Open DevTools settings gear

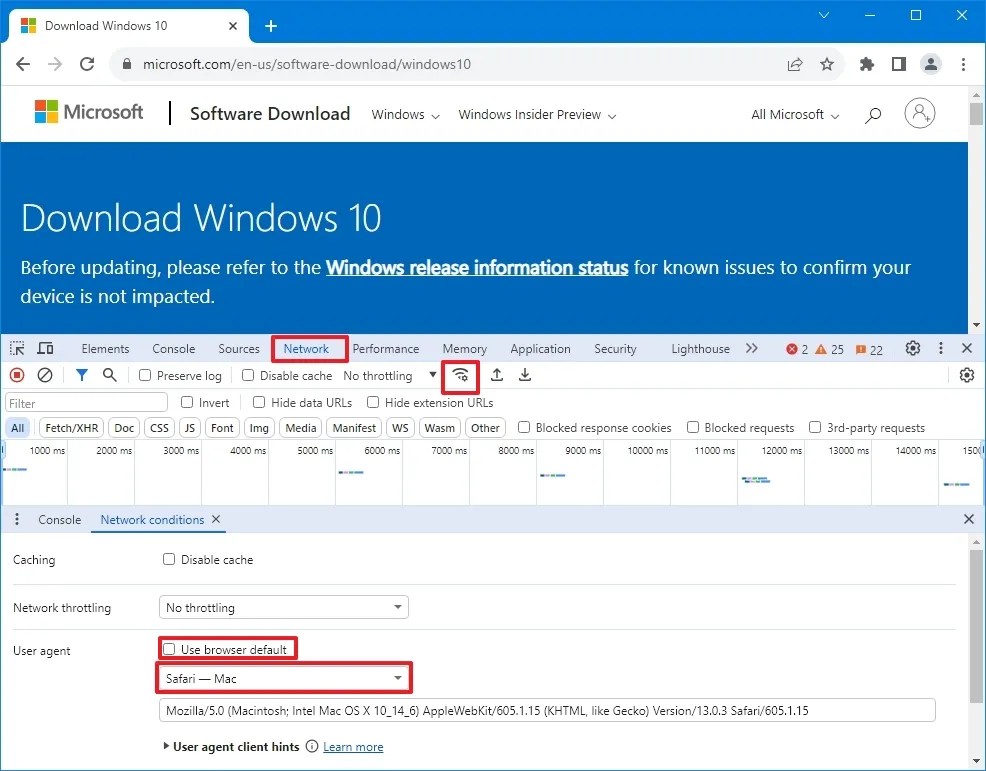click(x=912, y=348)
